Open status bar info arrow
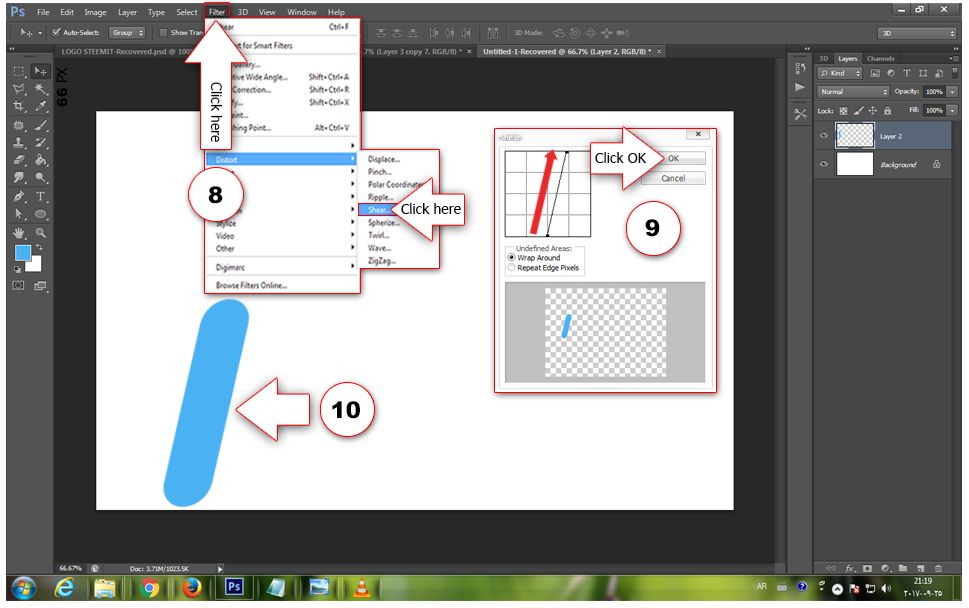The image size is (969, 608). (220, 568)
